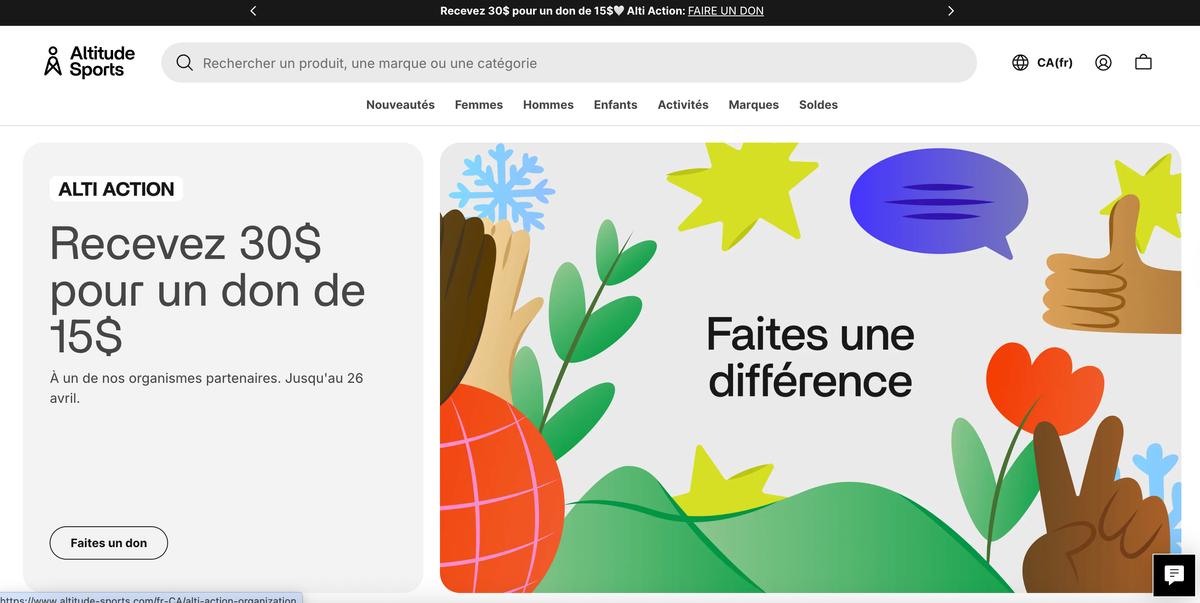Open the Femmes menu

[478, 105]
